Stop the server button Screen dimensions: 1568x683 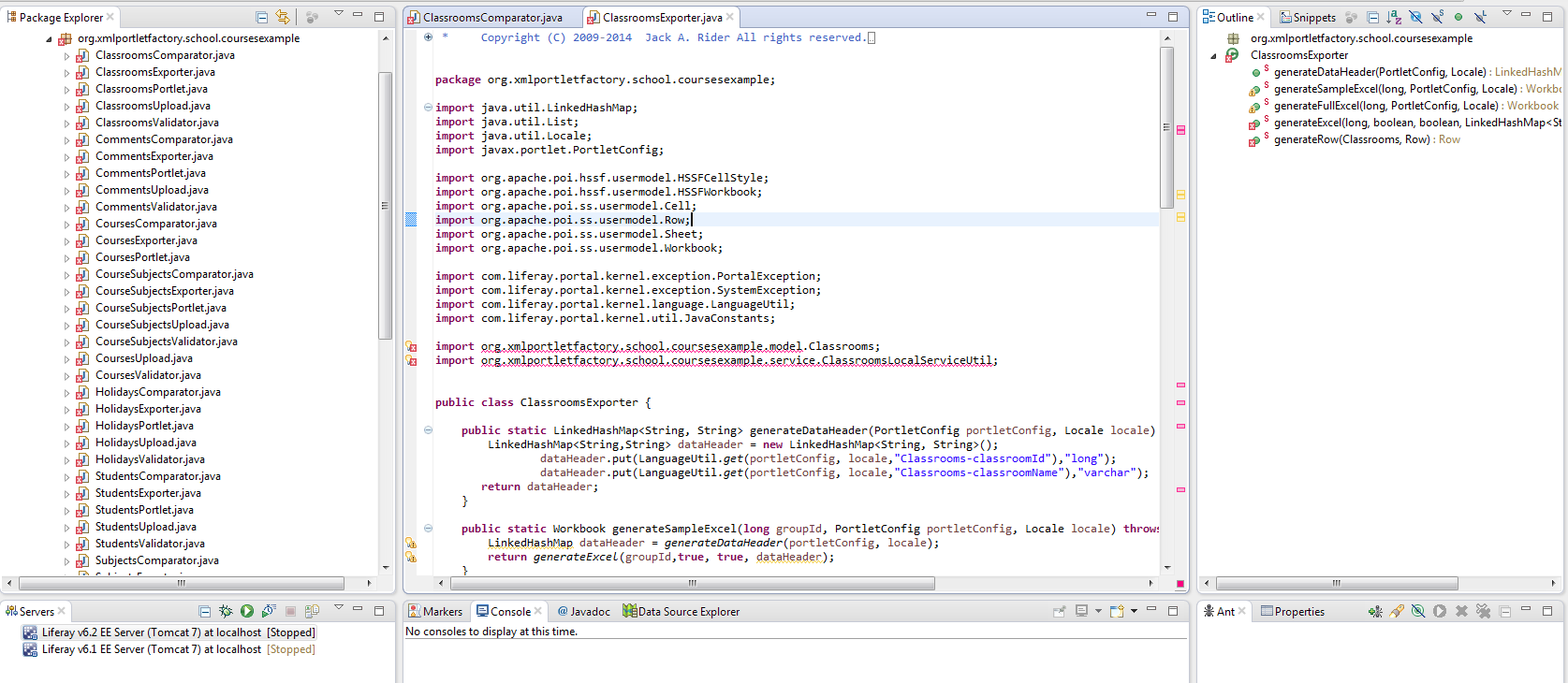290,611
